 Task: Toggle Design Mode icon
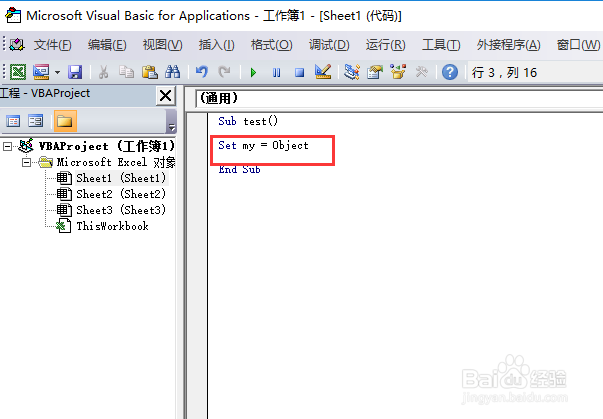(x=323, y=71)
